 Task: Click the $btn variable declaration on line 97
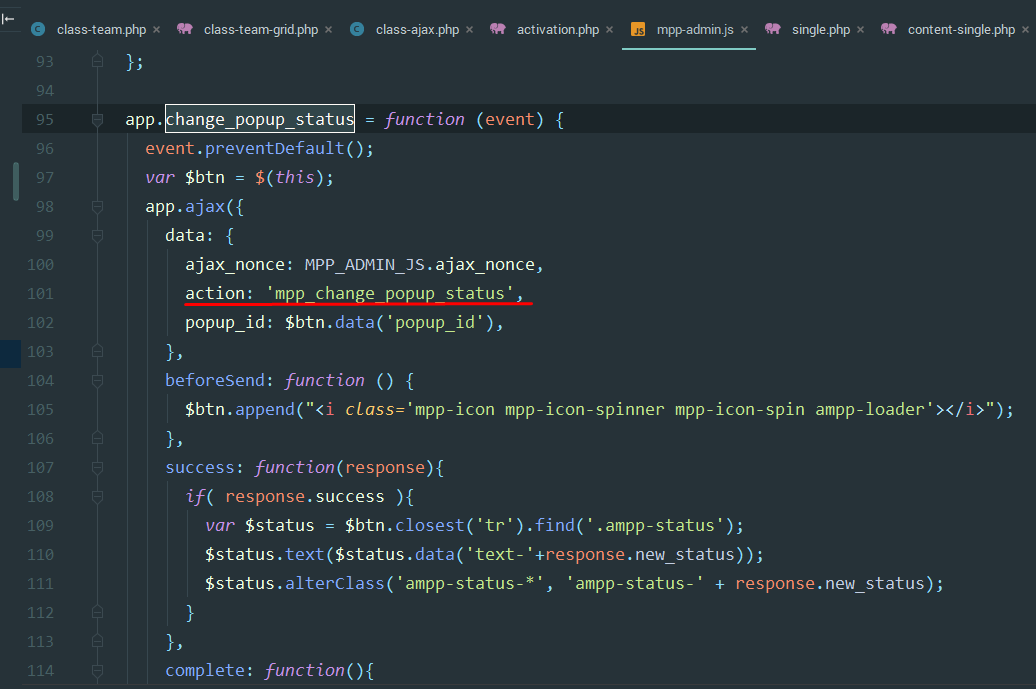click(x=205, y=178)
